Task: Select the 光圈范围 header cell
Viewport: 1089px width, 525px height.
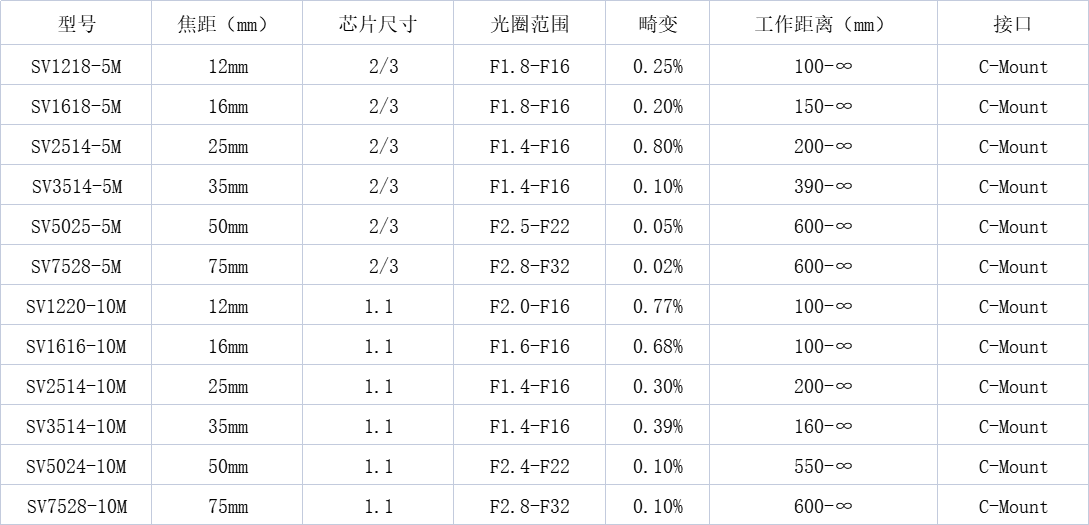Action: click(x=530, y=24)
